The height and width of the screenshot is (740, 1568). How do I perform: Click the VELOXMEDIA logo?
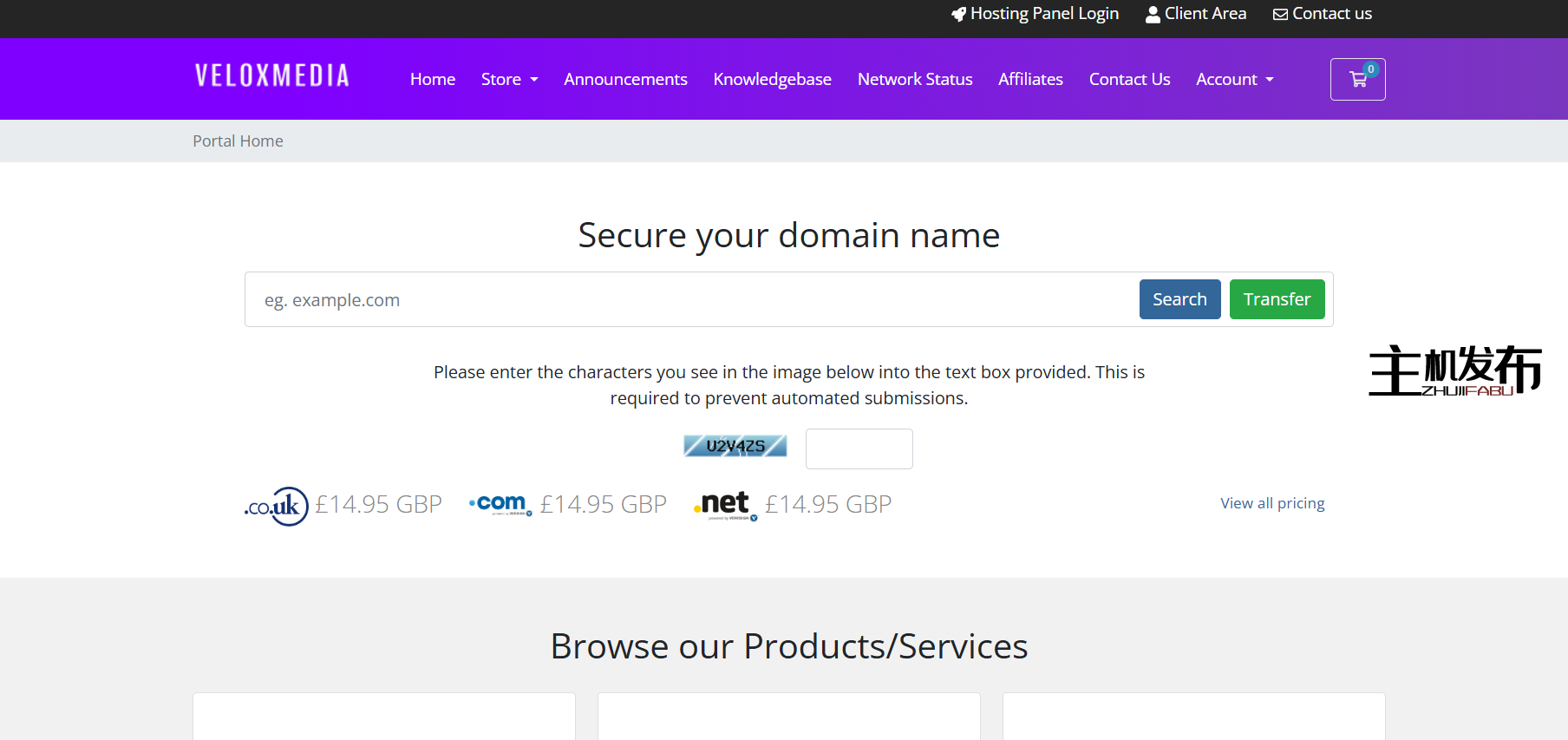[272, 76]
